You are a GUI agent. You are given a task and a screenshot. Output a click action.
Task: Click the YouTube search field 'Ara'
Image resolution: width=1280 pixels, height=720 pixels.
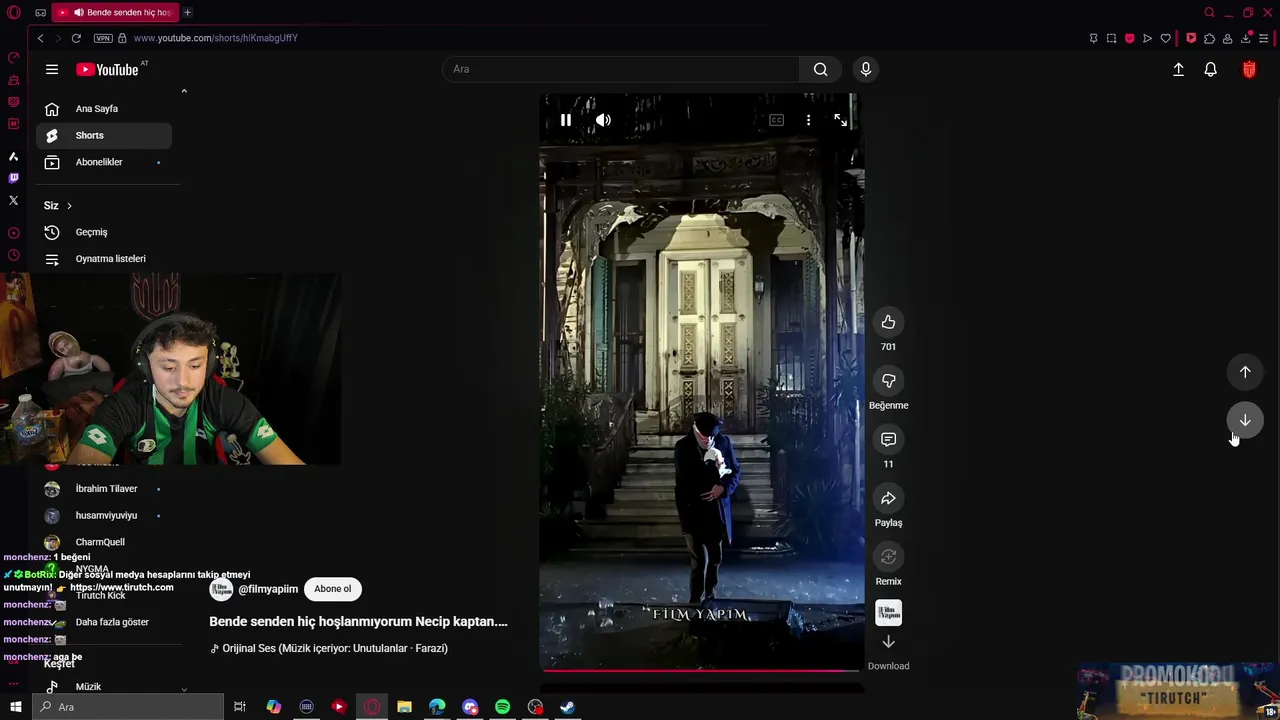(x=620, y=69)
